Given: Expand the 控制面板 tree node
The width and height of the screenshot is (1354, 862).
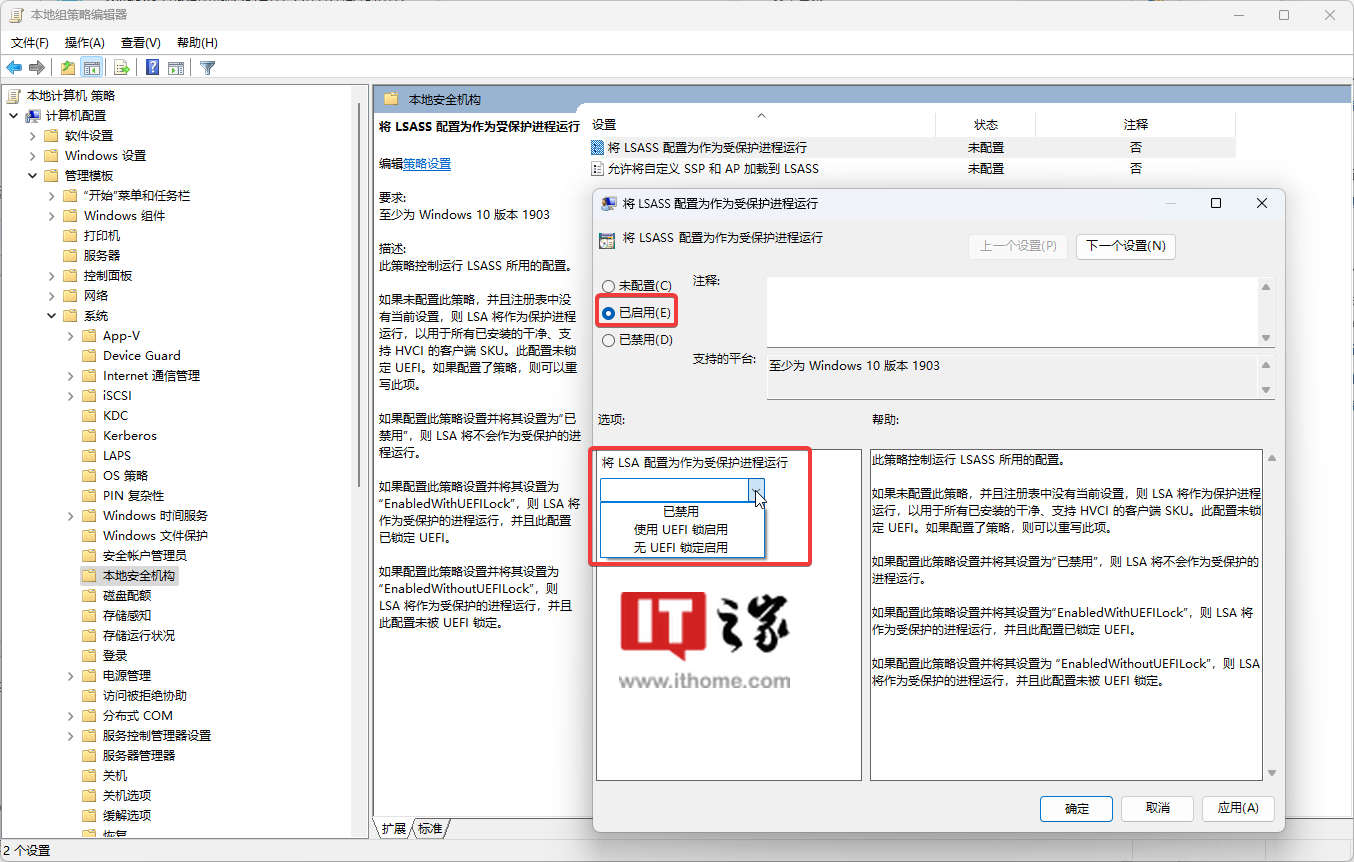Looking at the screenshot, I should [x=51, y=276].
